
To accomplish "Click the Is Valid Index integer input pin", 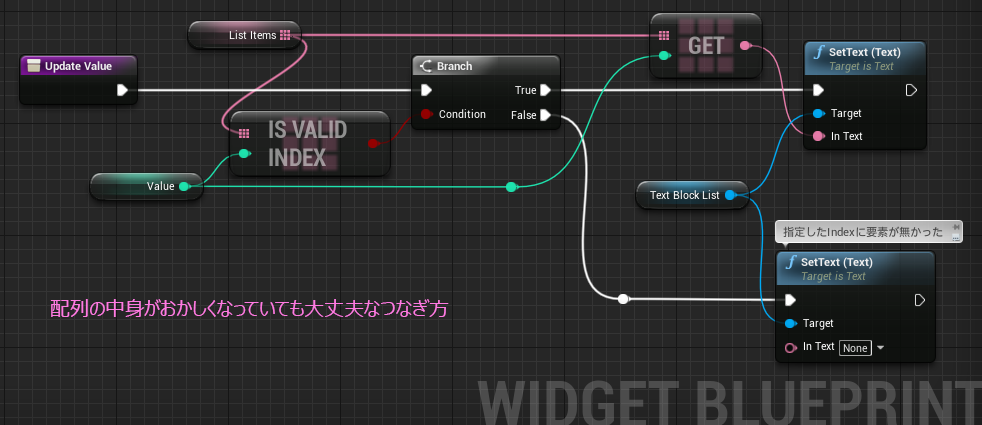I will pos(244,153).
